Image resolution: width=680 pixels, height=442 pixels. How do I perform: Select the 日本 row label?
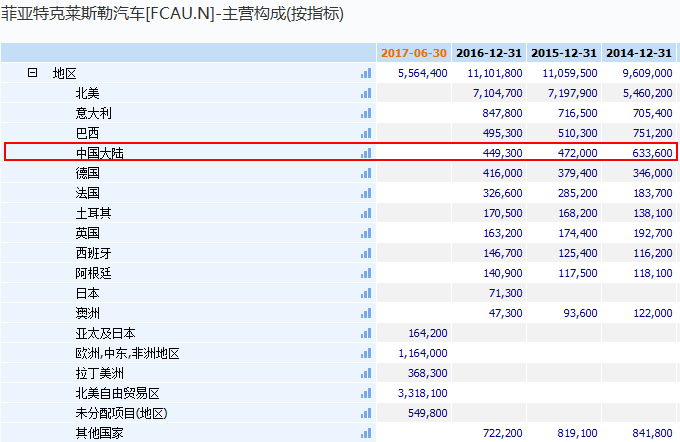pos(88,293)
